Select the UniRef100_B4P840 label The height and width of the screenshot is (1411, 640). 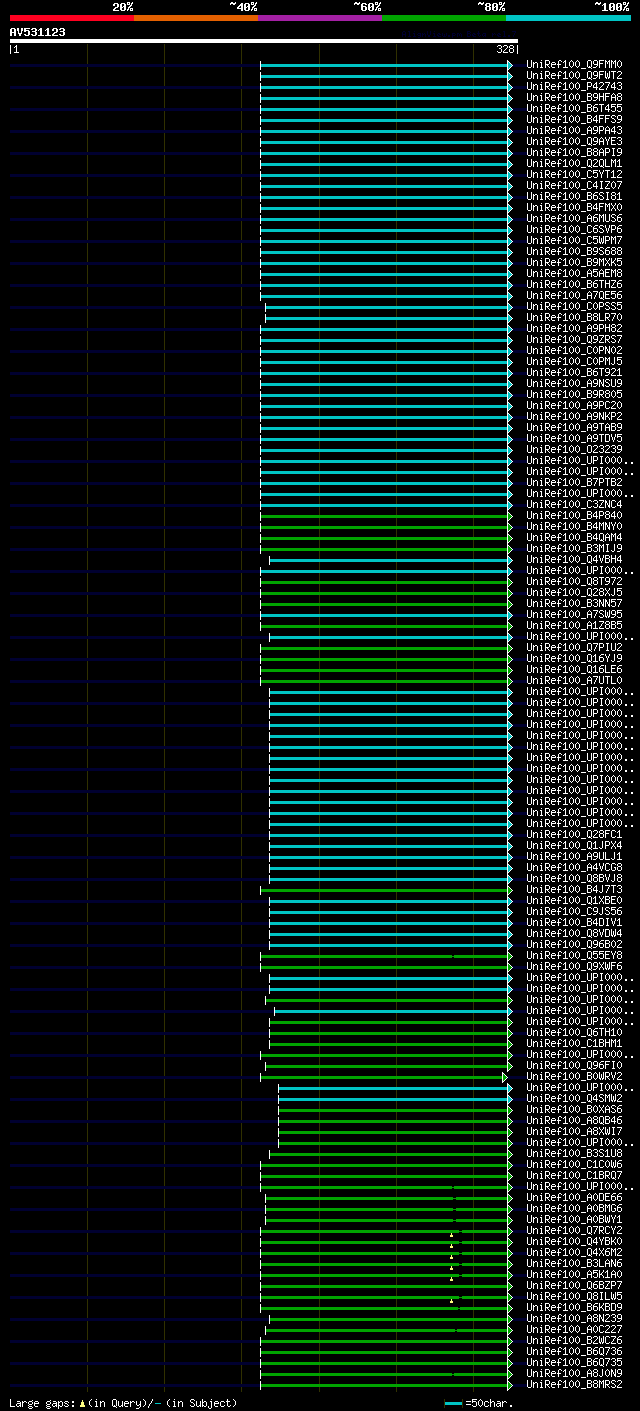click(x=574, y=516)
